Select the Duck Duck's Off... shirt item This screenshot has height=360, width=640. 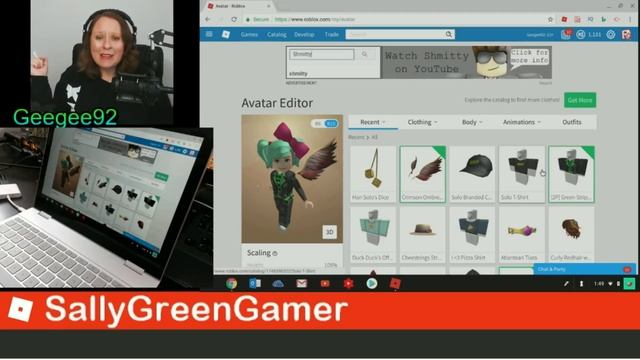373,235
